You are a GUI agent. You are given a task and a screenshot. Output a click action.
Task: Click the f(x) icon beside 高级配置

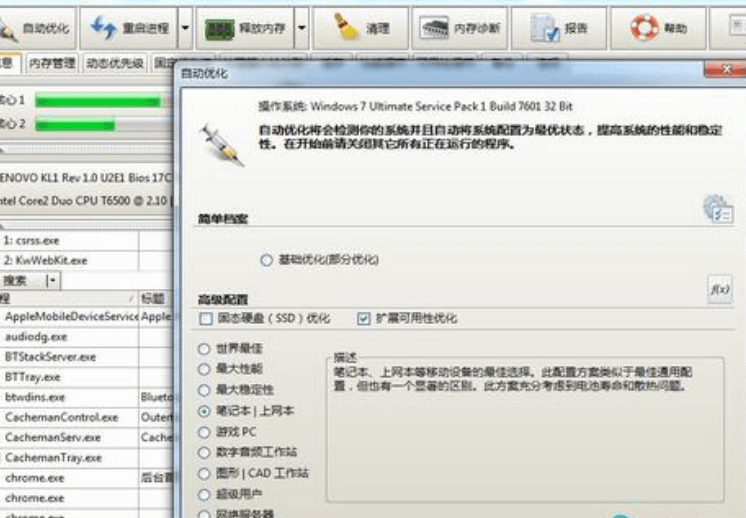pos(720,289)
